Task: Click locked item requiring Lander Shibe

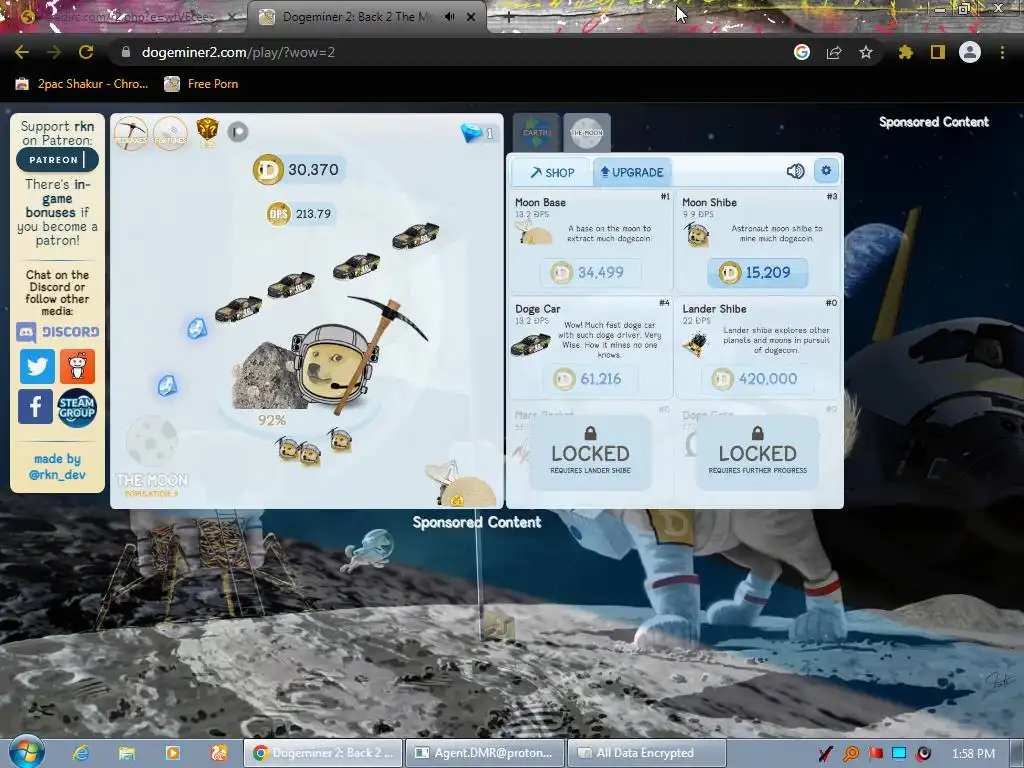Action: pyautogui.click(x=590, y=453)
